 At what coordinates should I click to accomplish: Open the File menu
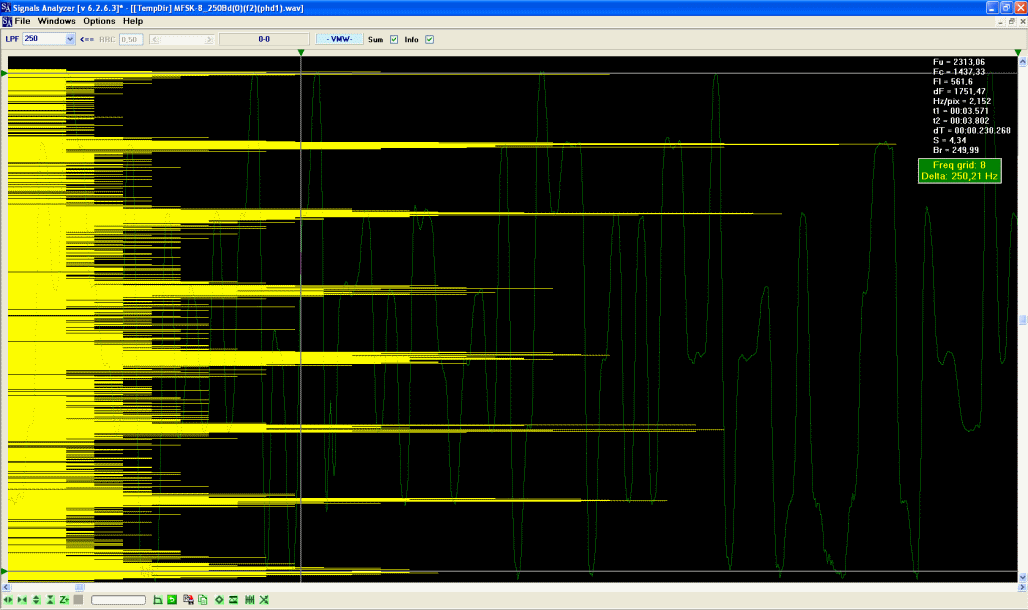[x=22, y=21]
